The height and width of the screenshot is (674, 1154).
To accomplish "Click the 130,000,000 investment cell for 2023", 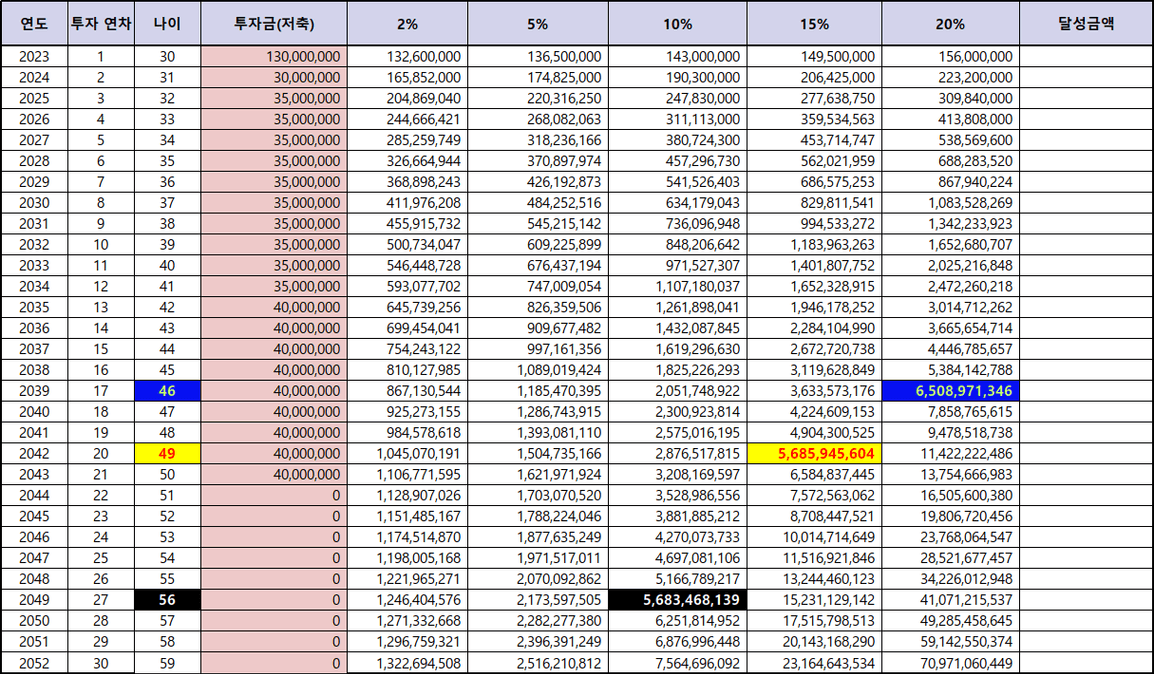I will point(273,57).
